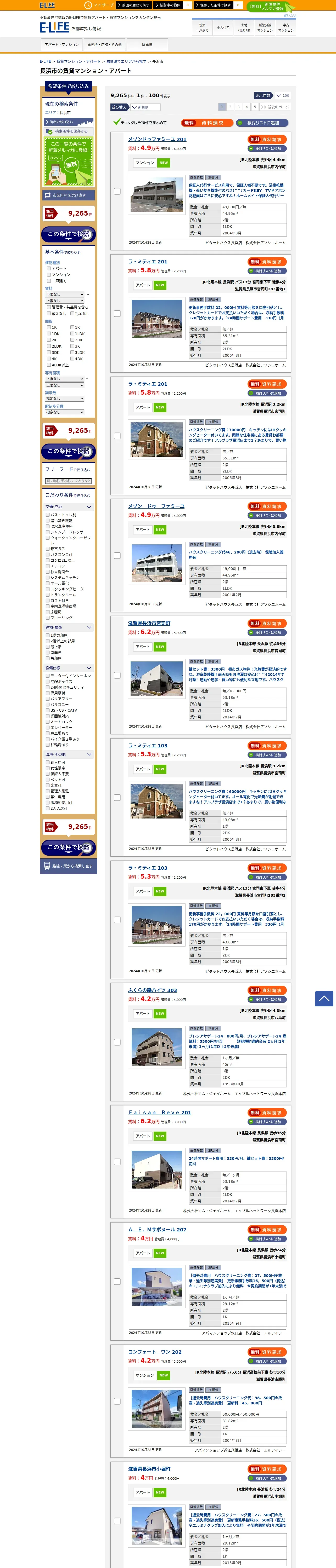Open the A.E.Mサボヌール 207 listing link
Viewport: 336px width, 1568px height.
(x=157, y=1230)
